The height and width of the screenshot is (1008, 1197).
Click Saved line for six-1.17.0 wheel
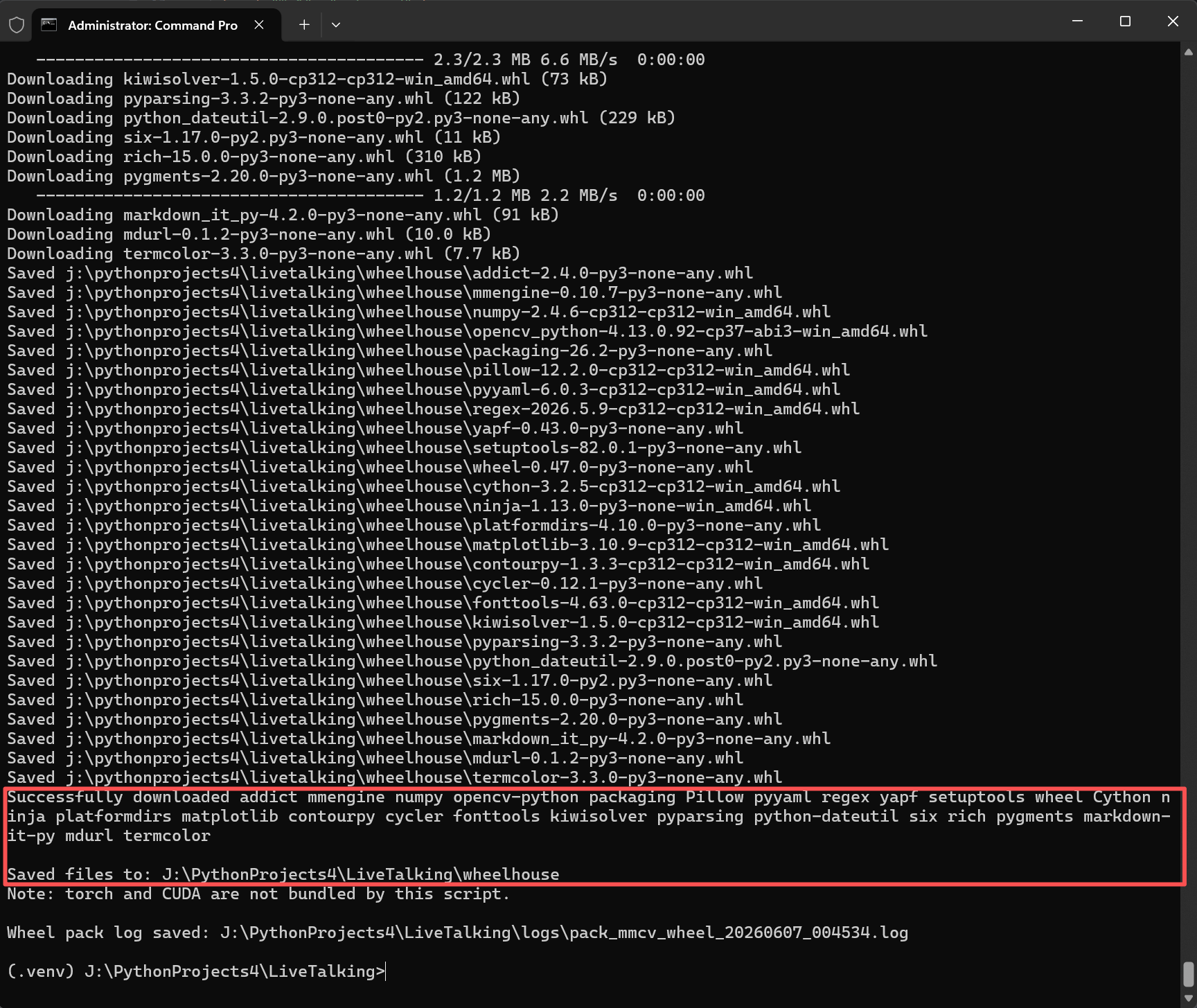389,680
